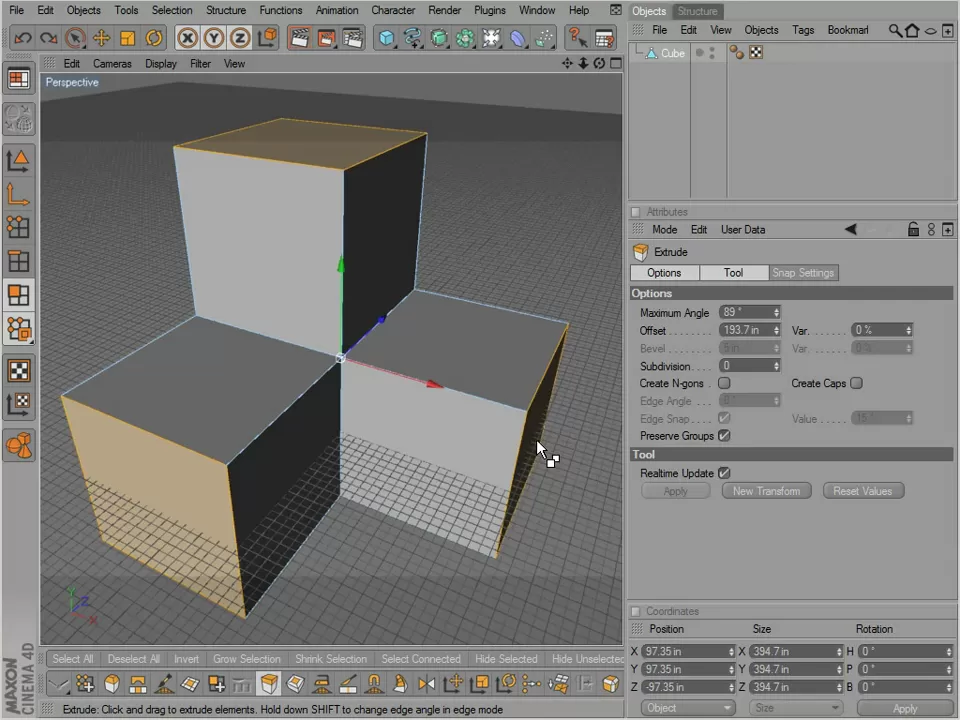Toggle the Attributes panel header checkbox
This screenshot has width=960, height=720.
coord(636,212)
